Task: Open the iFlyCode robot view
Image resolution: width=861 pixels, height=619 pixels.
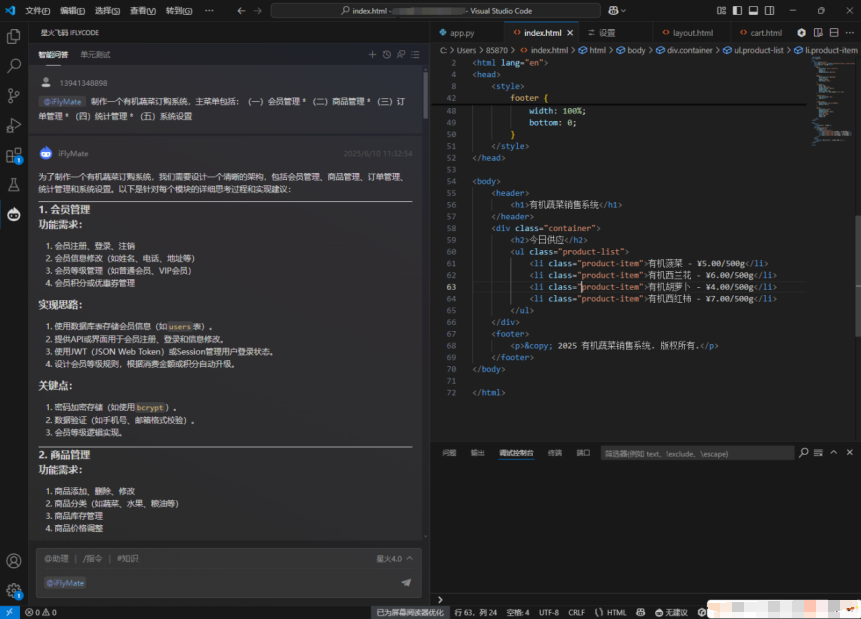Action: pyautogui.click(x=14, y=214)
